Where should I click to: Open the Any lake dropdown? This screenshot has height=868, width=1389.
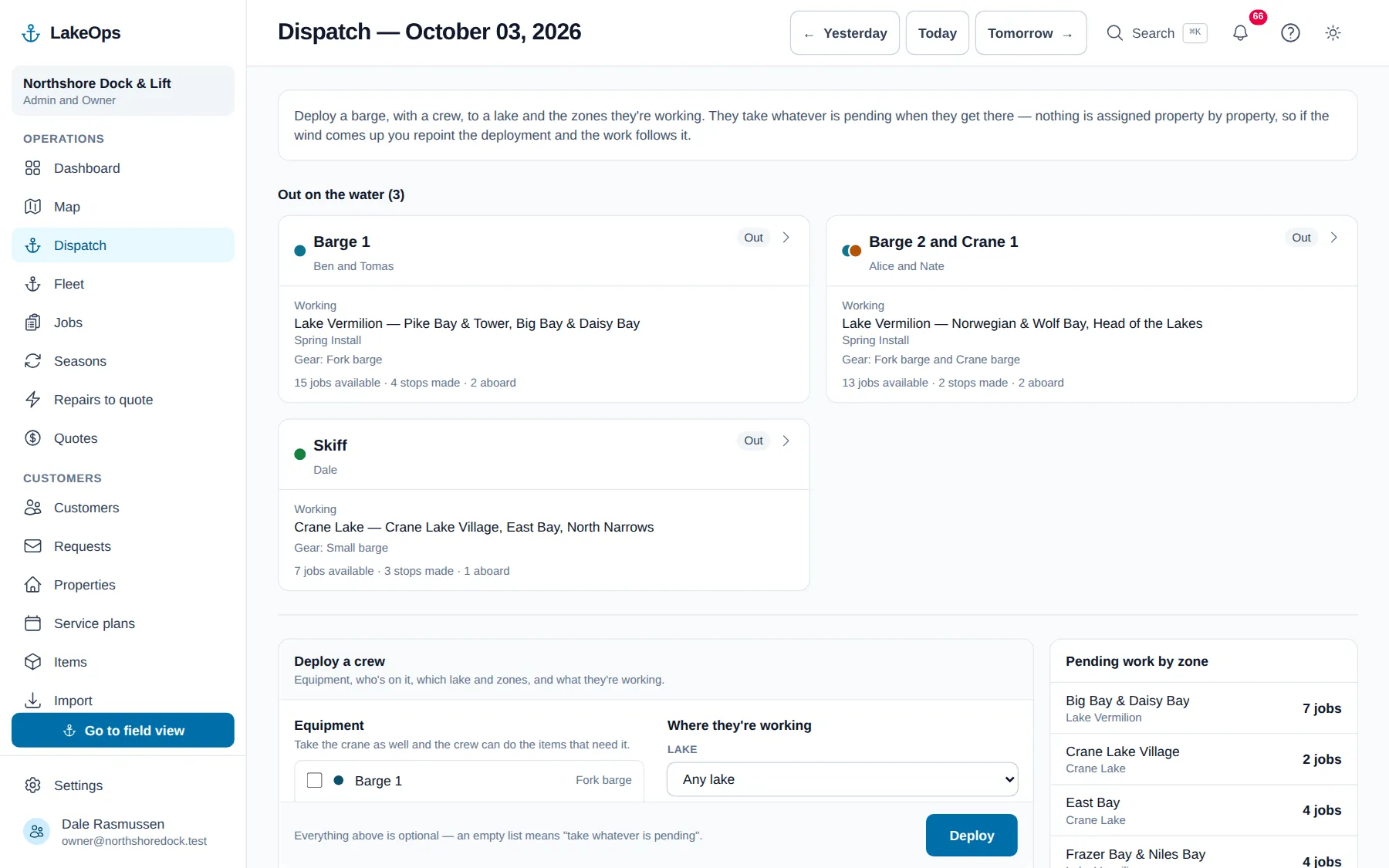click(842, 779)
